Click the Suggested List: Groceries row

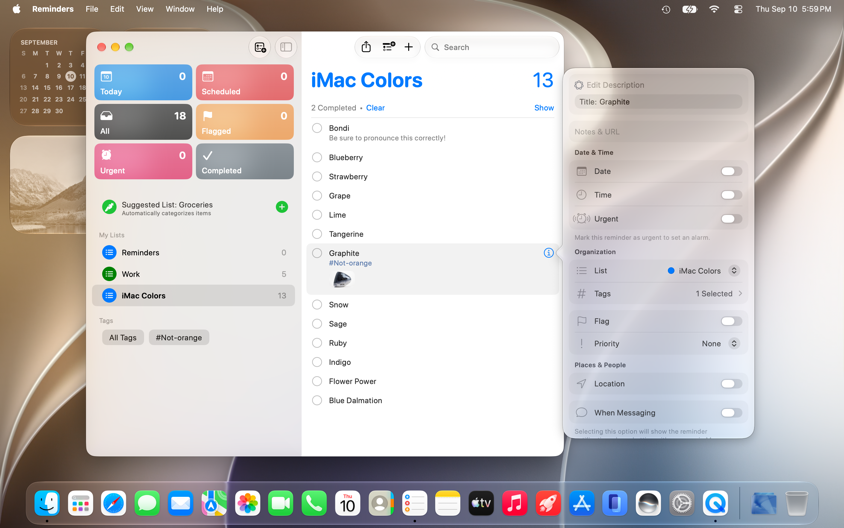click(194, 207)
